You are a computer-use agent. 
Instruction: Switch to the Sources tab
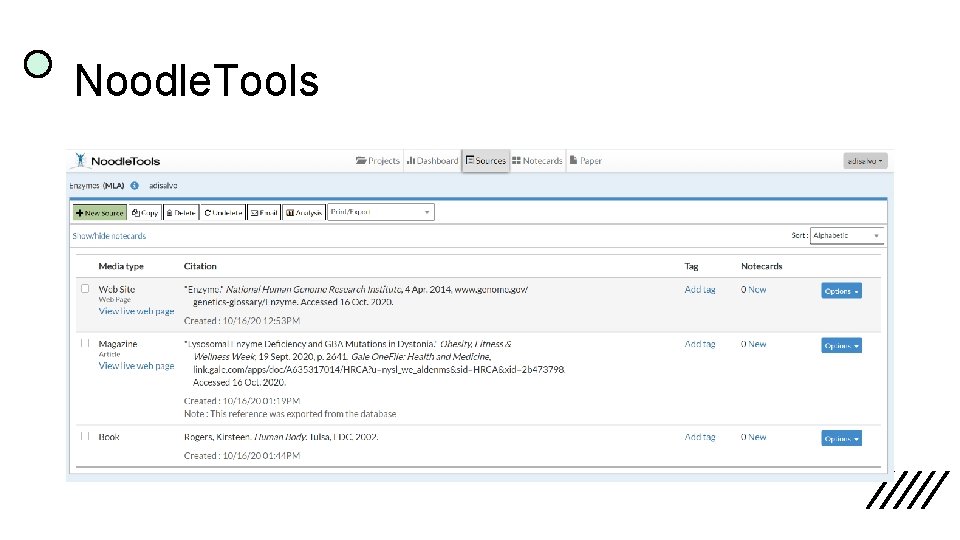tap(486, 160)
